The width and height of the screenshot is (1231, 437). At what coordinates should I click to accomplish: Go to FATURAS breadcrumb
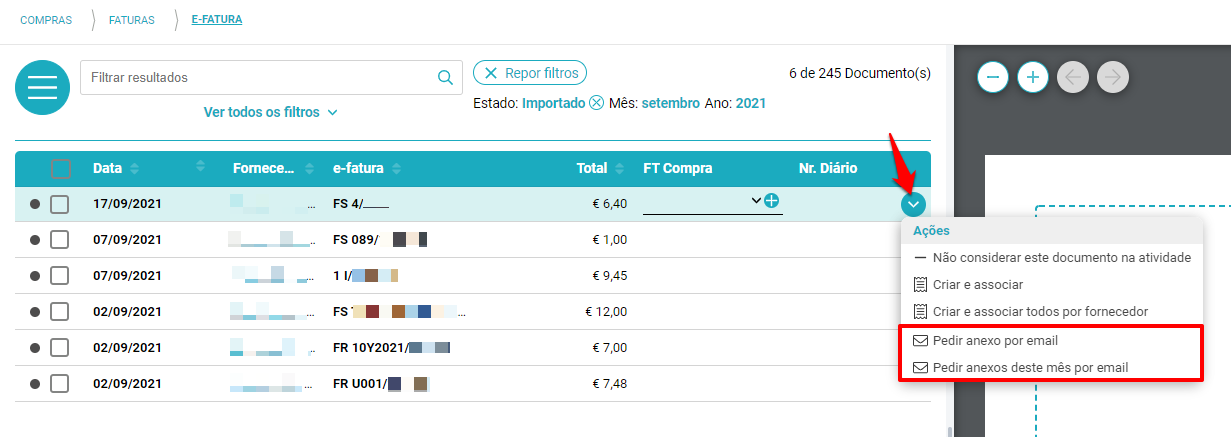133,19
